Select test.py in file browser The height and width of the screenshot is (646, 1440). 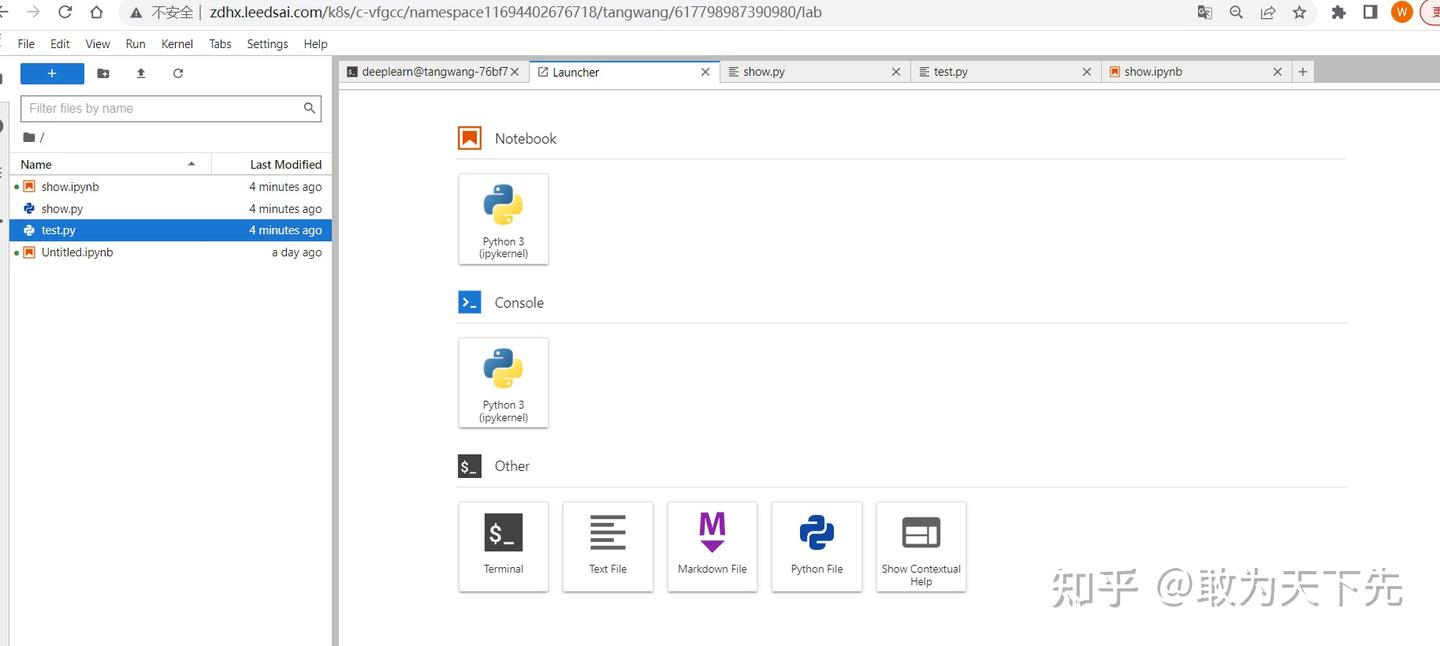pyautogui.click(x=170, y=230)
